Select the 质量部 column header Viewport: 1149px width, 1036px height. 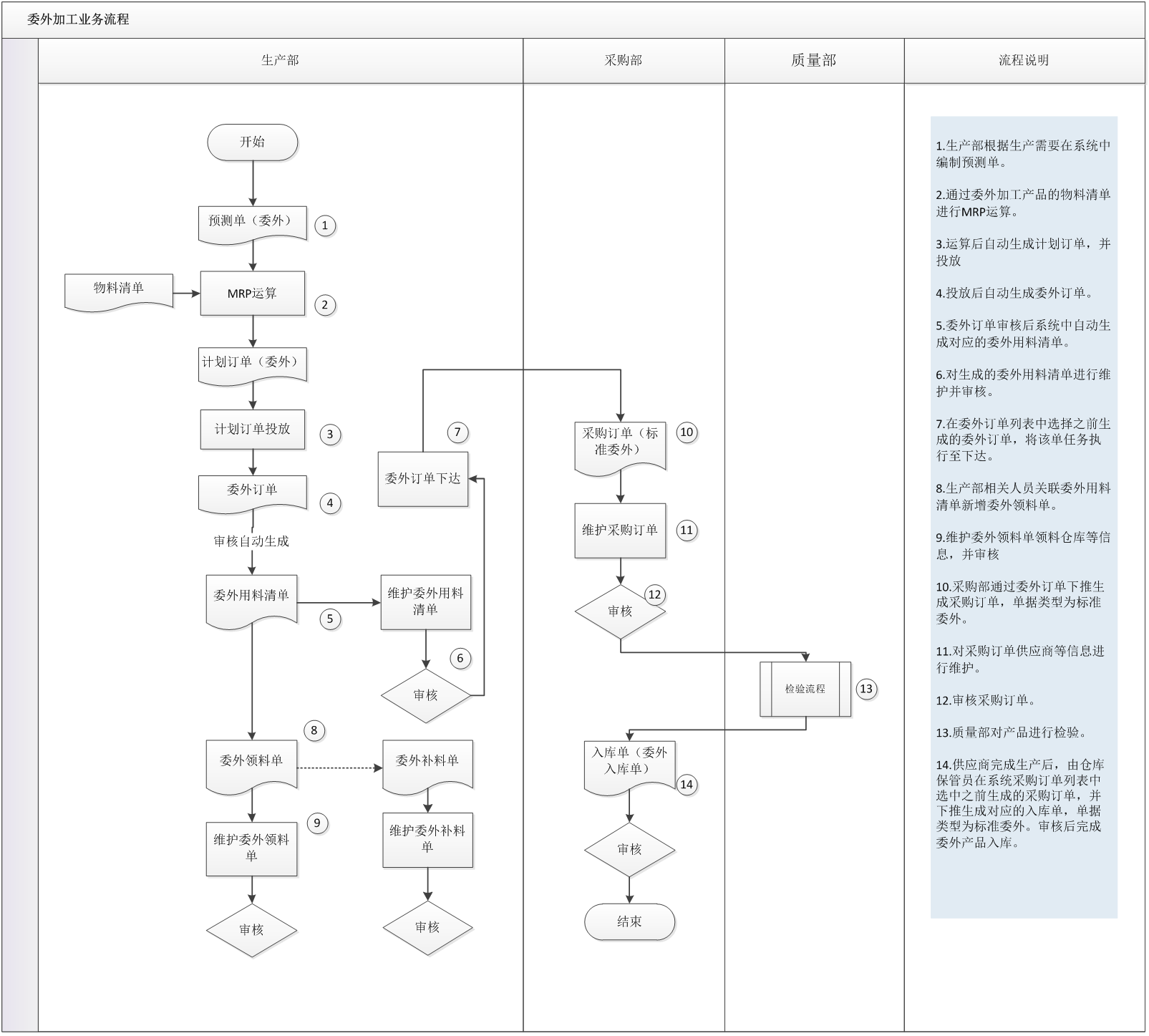tap(814, 61)
